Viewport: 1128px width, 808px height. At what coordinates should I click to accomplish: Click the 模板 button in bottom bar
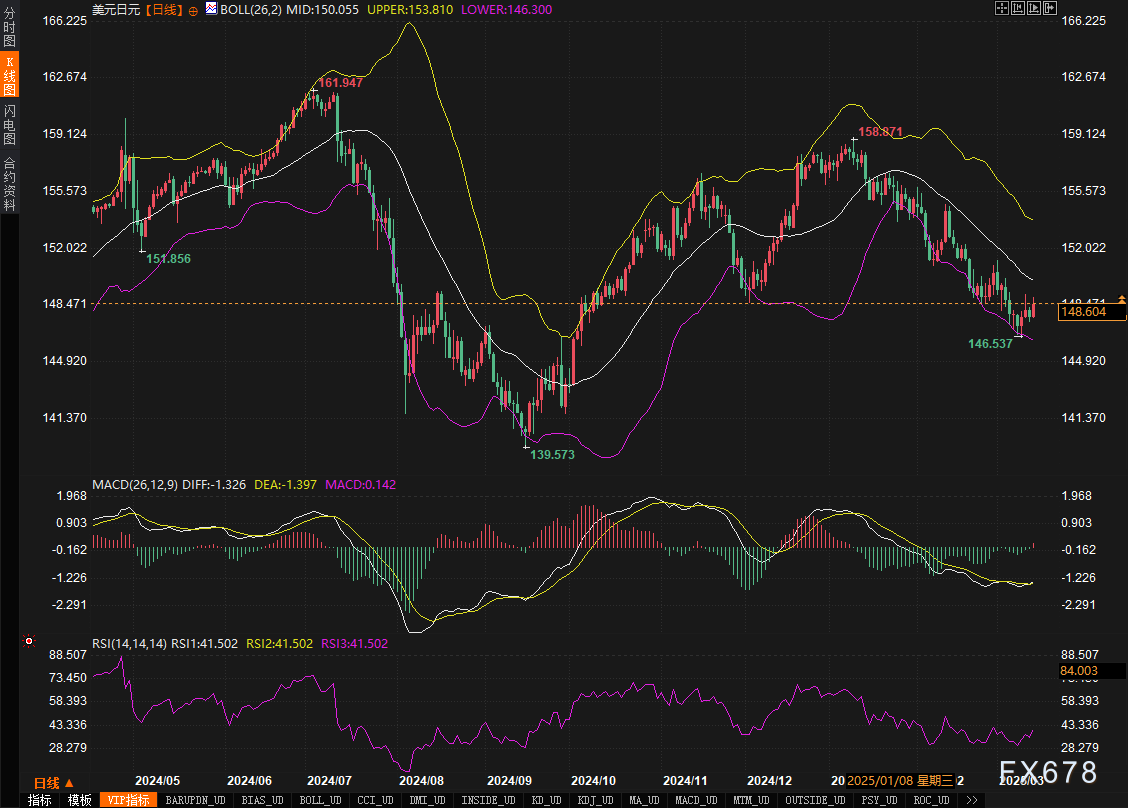[x=80, y=800]
